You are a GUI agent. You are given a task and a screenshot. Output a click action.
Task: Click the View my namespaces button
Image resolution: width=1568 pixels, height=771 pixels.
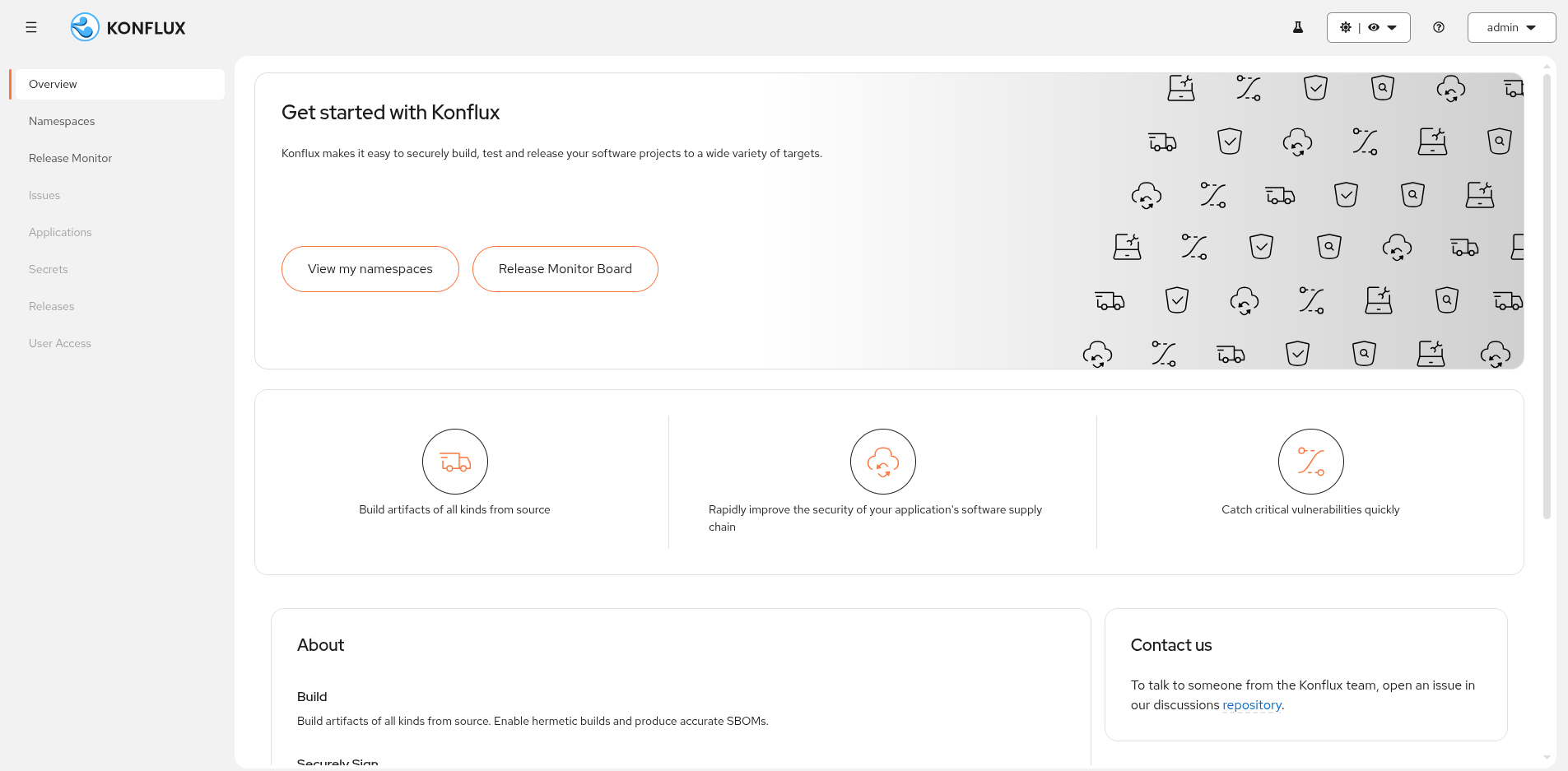coord(370,269)
